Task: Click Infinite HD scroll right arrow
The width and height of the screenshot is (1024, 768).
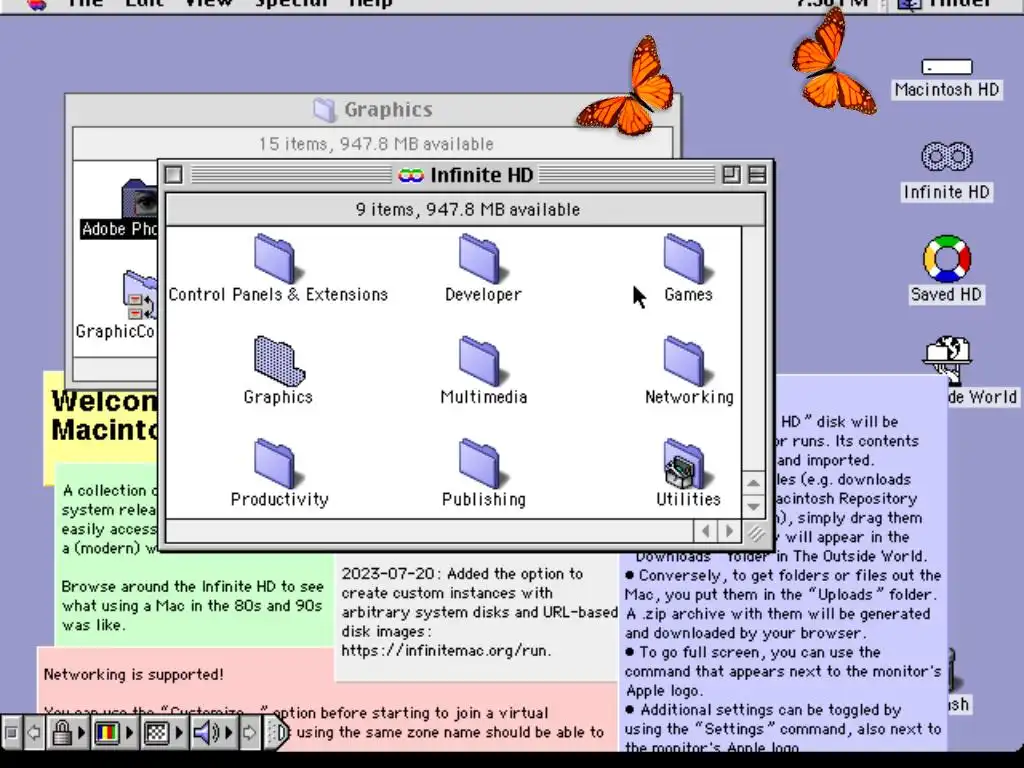Action: 729,531
